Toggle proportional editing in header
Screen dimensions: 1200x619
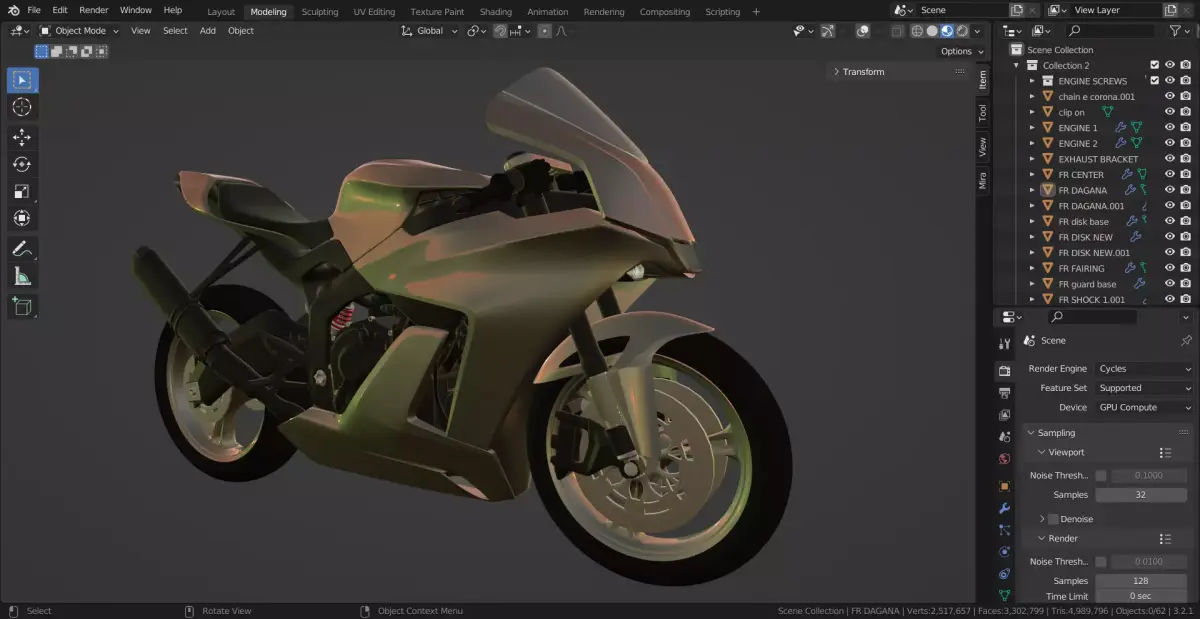point(544,31)
